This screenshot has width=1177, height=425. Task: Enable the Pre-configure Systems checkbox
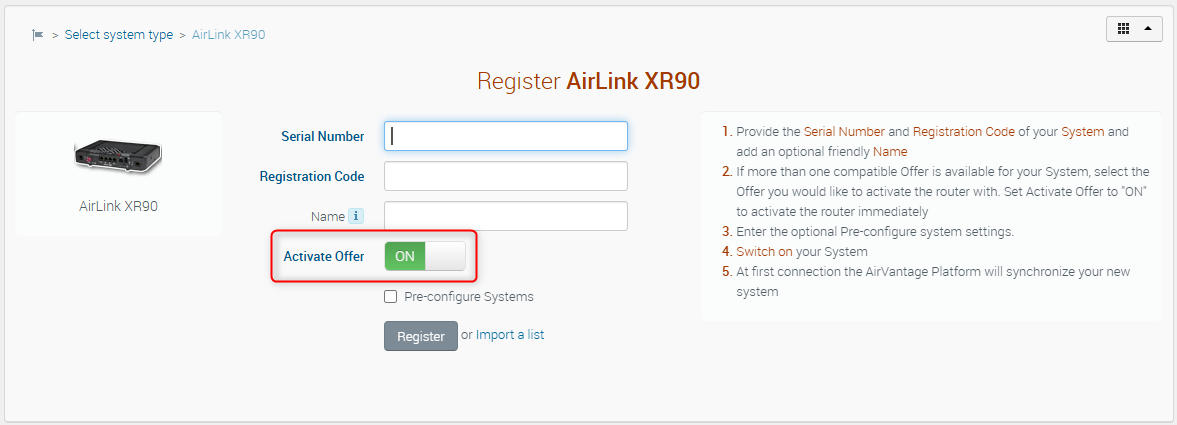pos(391,297)
